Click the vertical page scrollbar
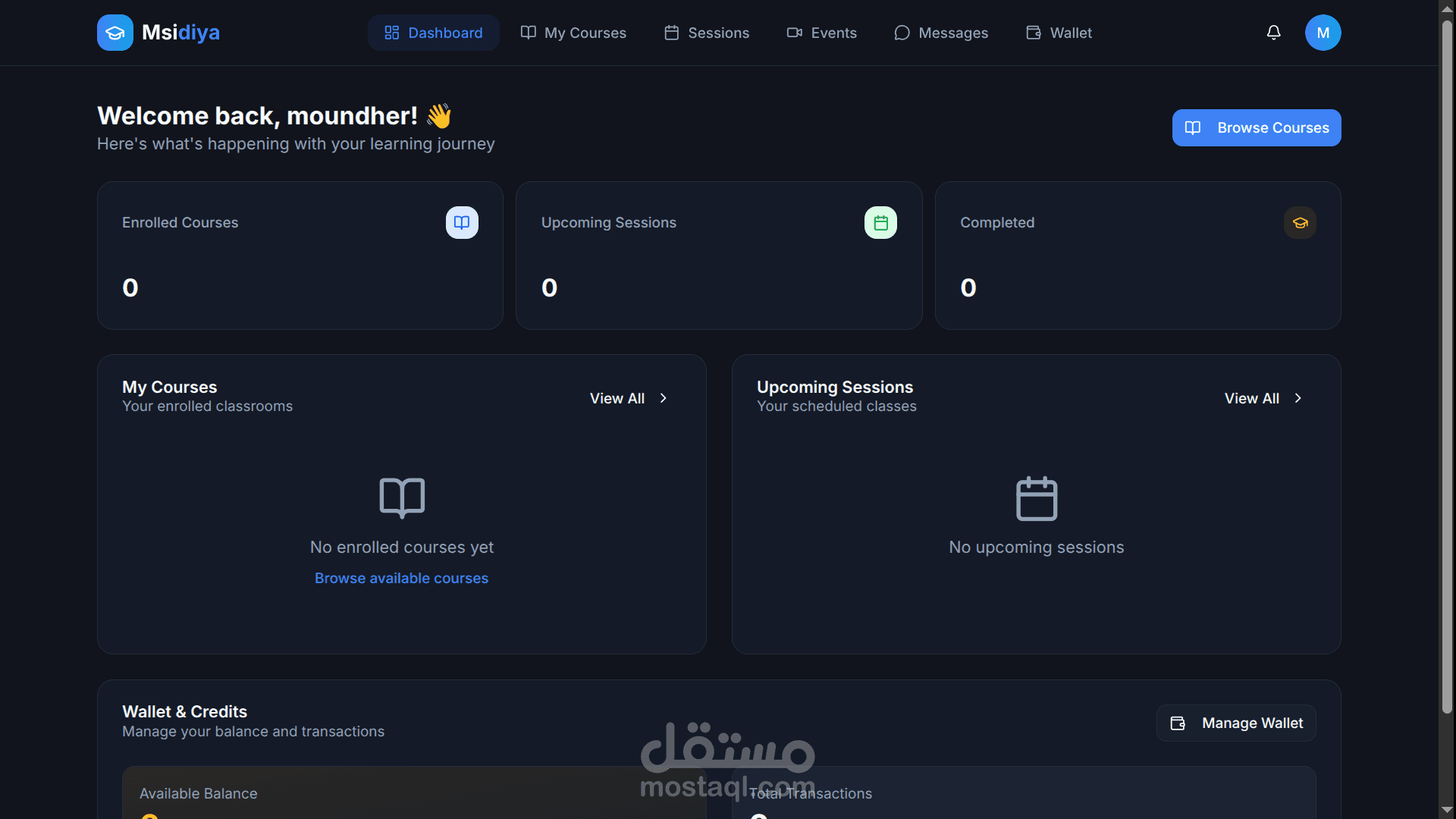Screen dimensions: 1456x819 pyautogui.click(x=1447, y=364)
